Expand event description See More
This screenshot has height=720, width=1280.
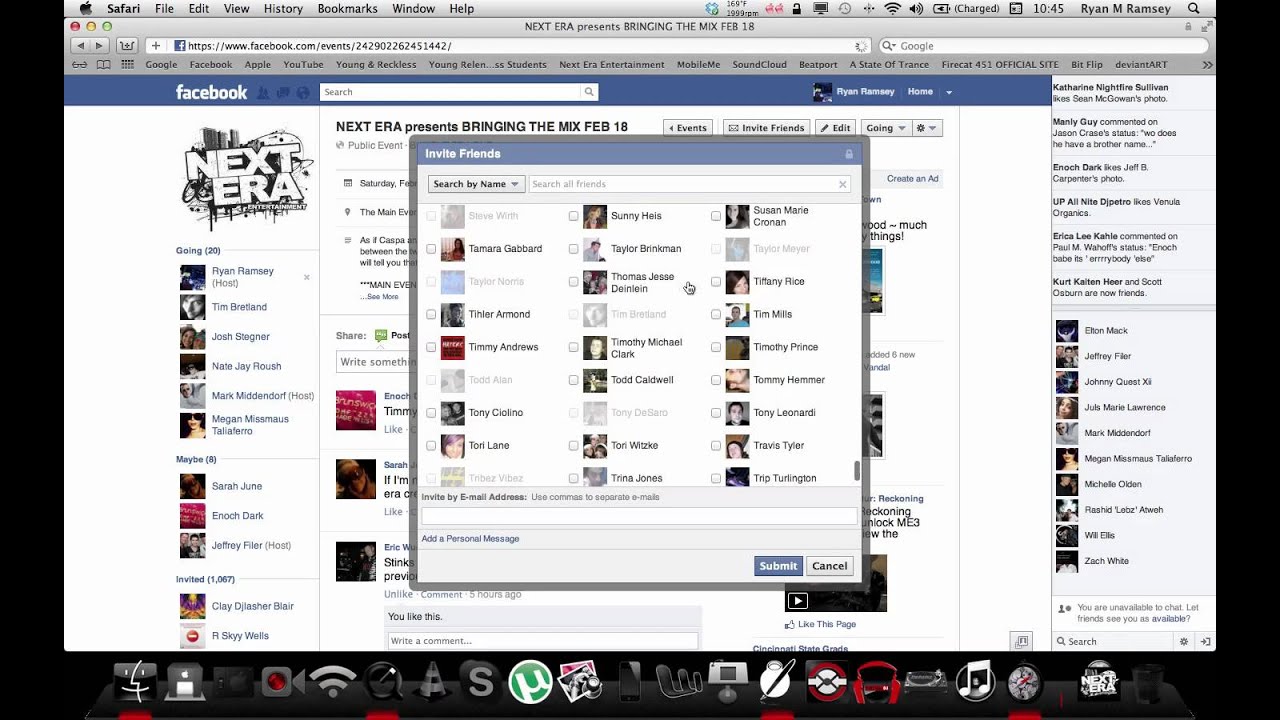[x=380, y=297]
